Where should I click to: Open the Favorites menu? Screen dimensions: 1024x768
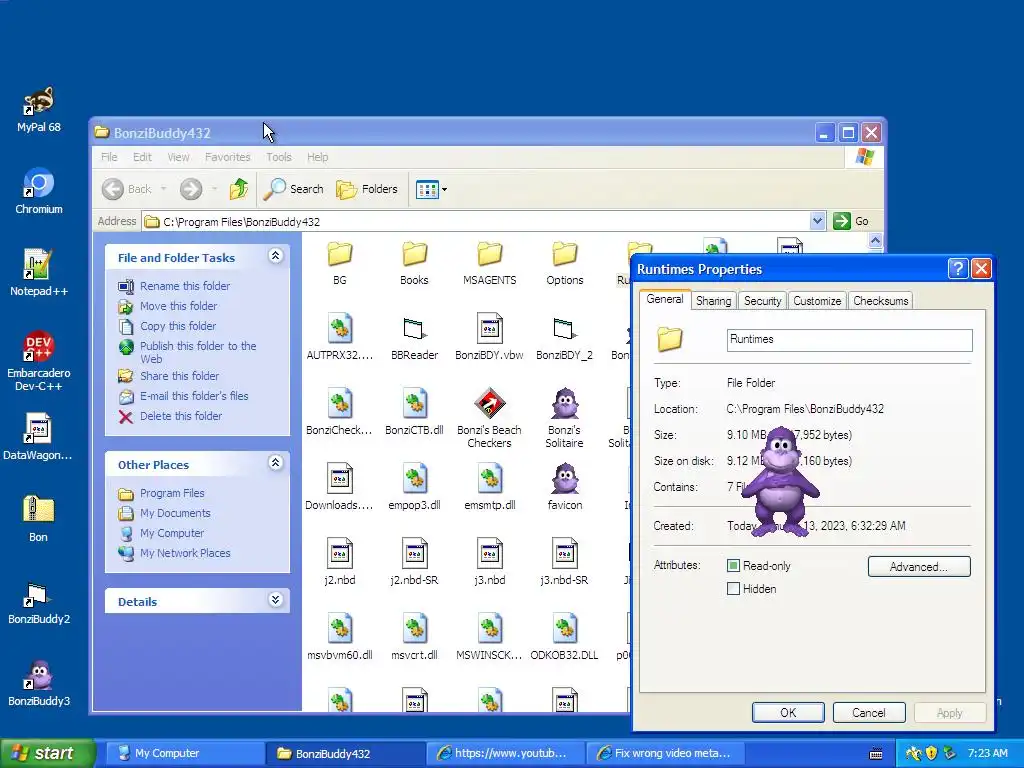coord(227,157)
